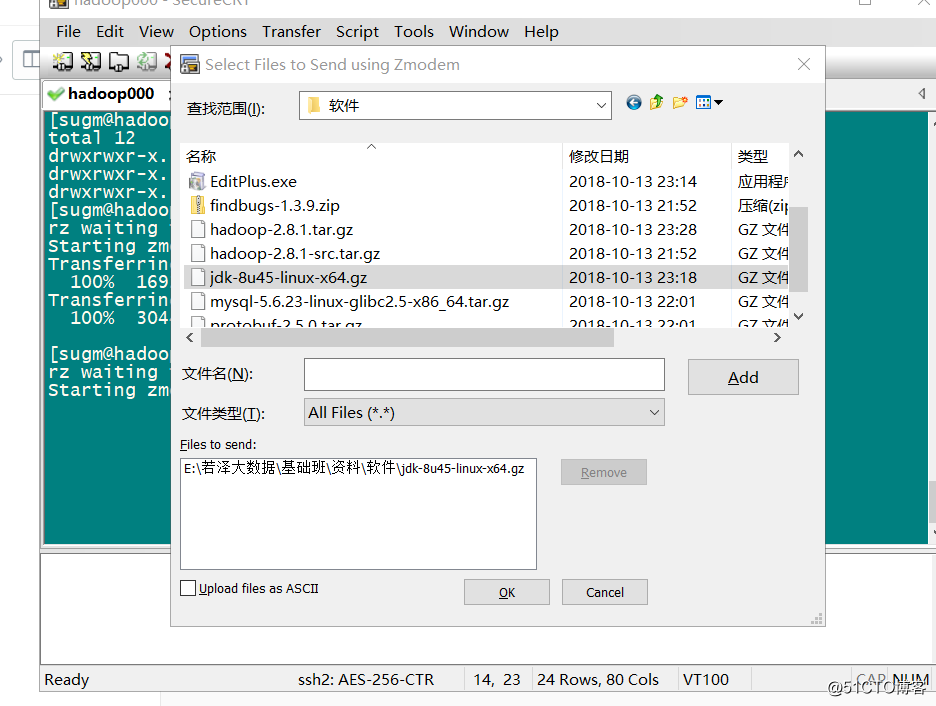Screen dimensions: 936x706
Task: Open the view menu icon dropdown
Action: [709, 103]
